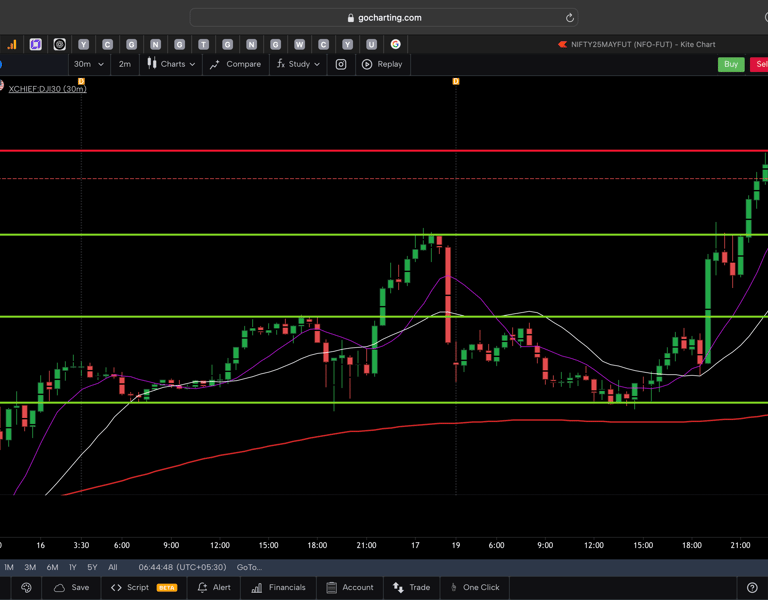
Task: Open the color palette theme icon
Action: (26, 588)
